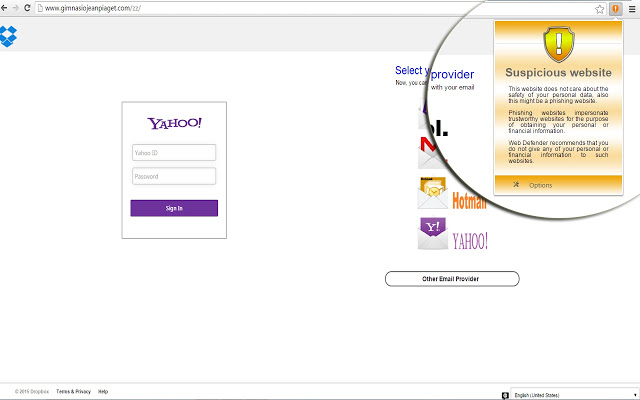Bookmark this page with the star icon
Screen dimensions: 640x400
(x=599, y=9)
